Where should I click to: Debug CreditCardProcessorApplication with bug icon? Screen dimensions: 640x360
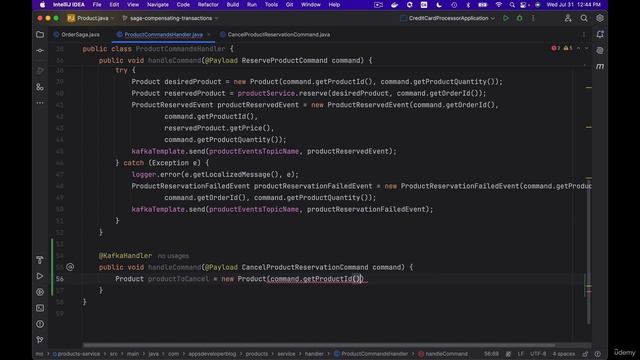519,18
